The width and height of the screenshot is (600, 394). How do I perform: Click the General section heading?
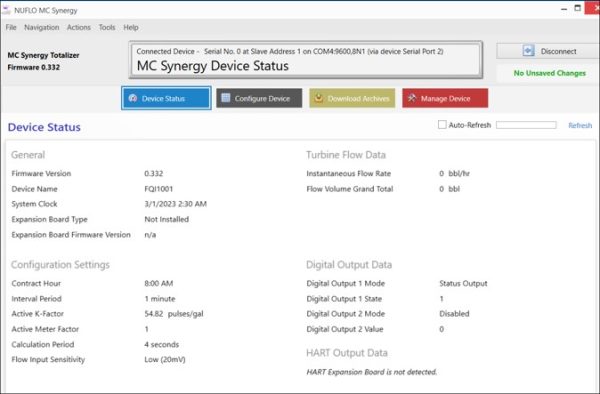pyautogui.click(x=28, y=155)
